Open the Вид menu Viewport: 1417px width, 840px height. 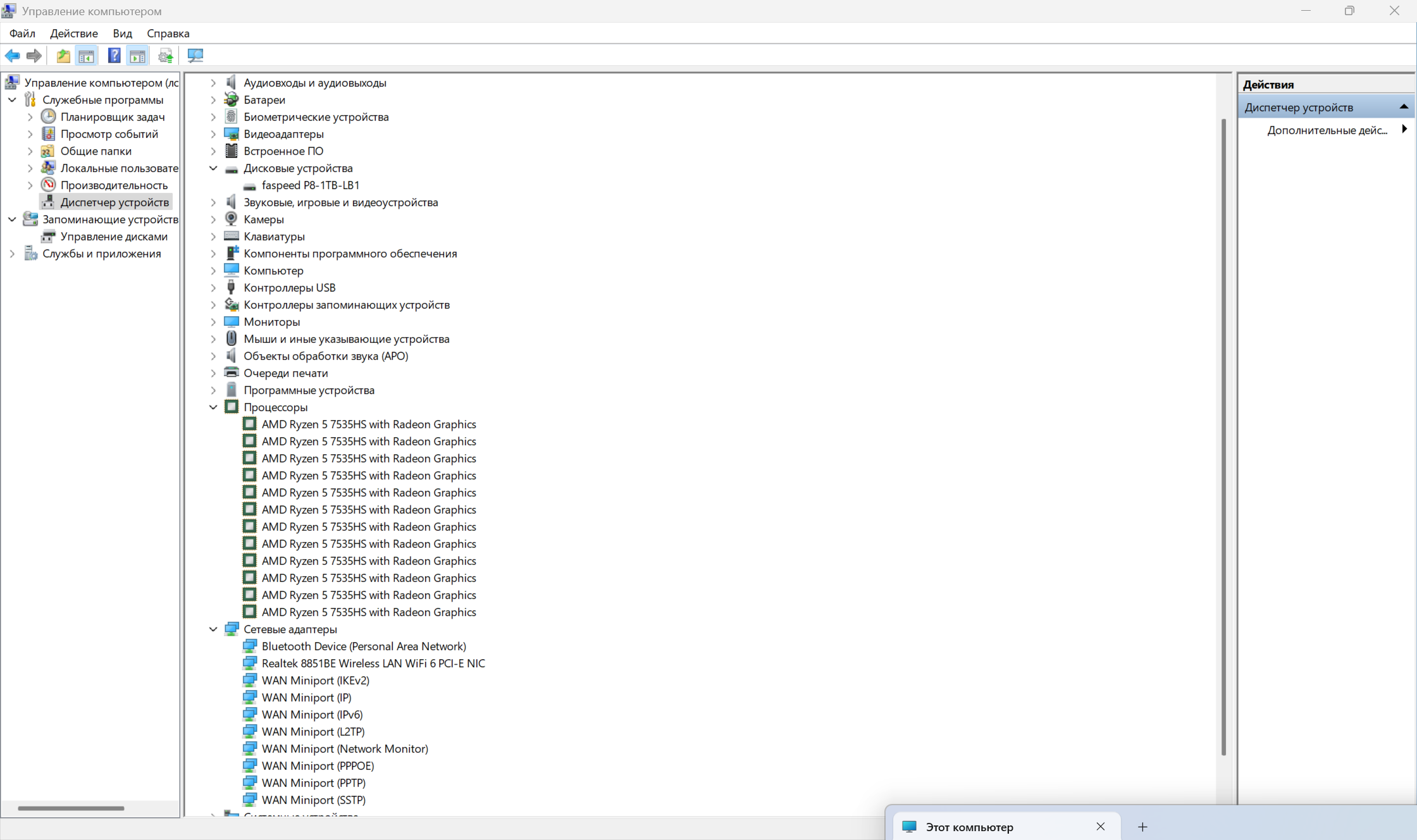click(122, 34)
